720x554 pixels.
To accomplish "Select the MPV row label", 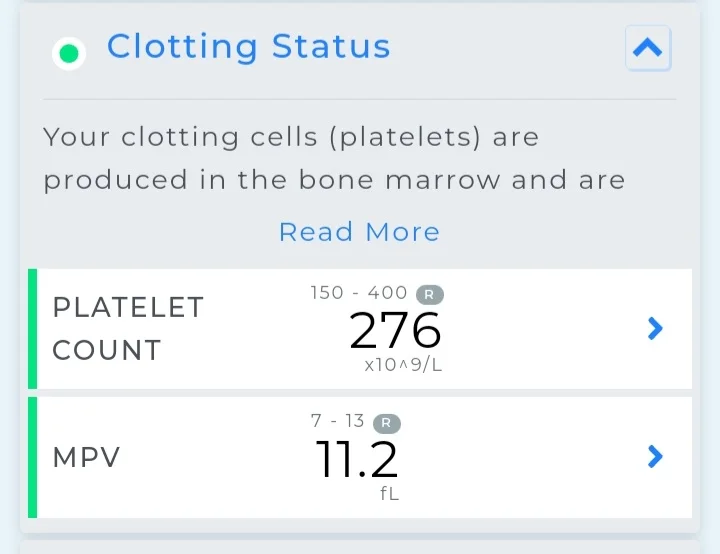I will 86,458.
